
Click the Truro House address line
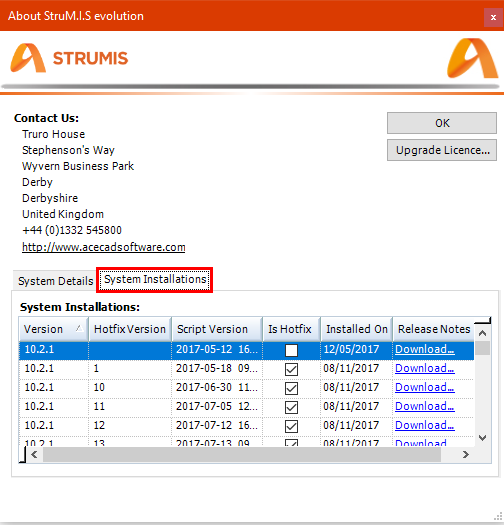click(54, 134)
